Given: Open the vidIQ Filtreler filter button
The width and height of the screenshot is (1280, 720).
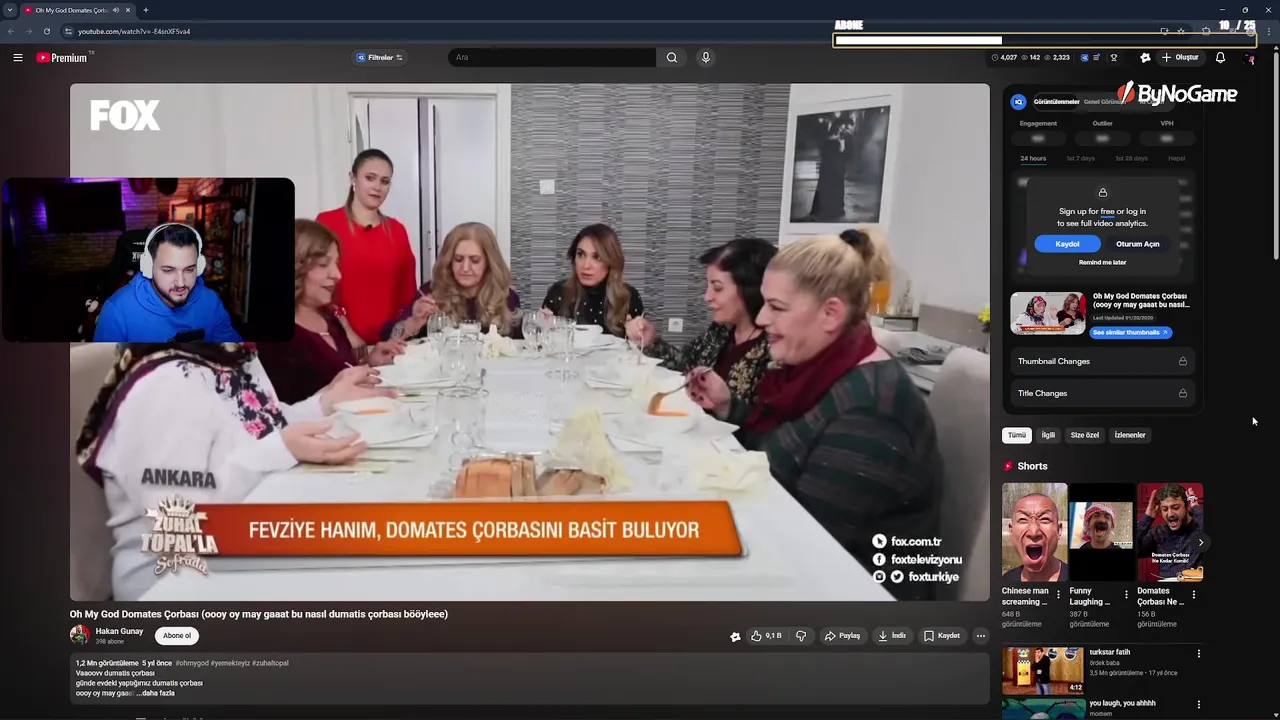Looking at the screenshot, I should 380,58.
